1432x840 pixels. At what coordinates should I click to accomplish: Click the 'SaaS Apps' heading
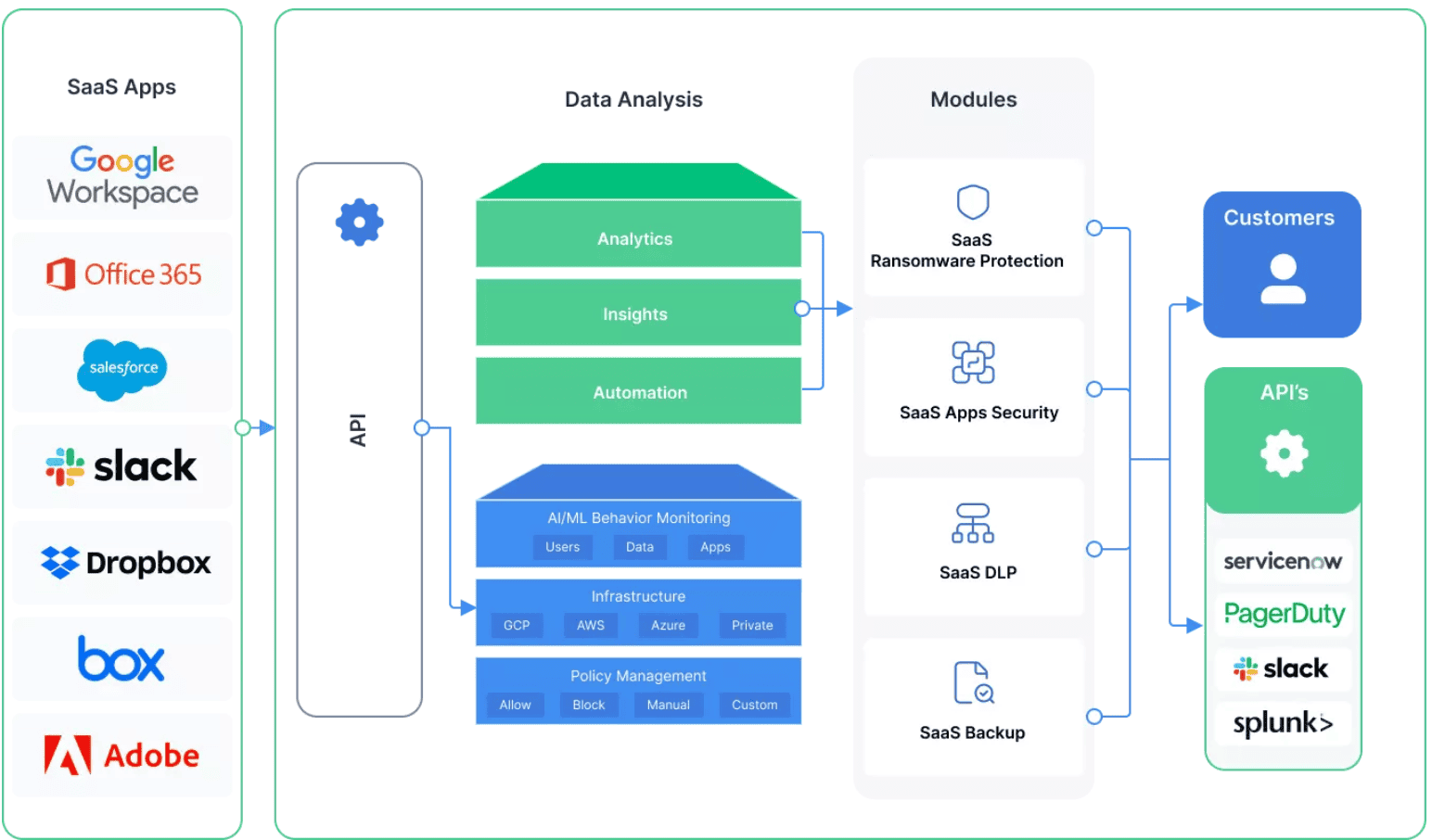(121, 87)
